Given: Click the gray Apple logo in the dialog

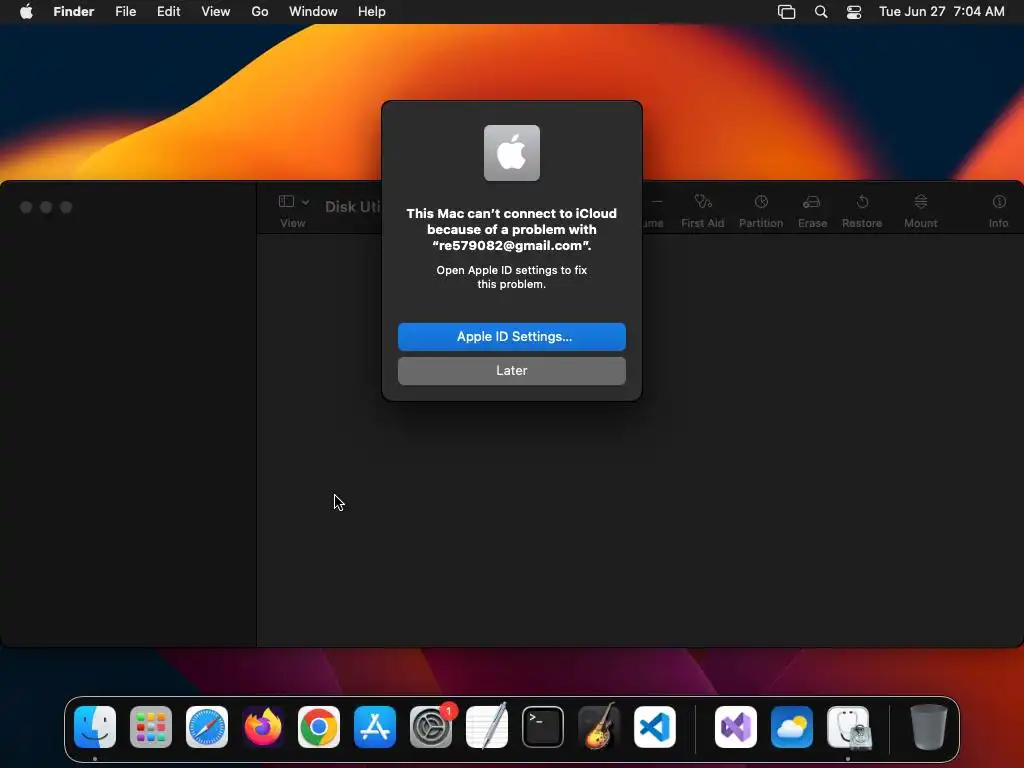Looking at the screenshot, I should 511,153.
